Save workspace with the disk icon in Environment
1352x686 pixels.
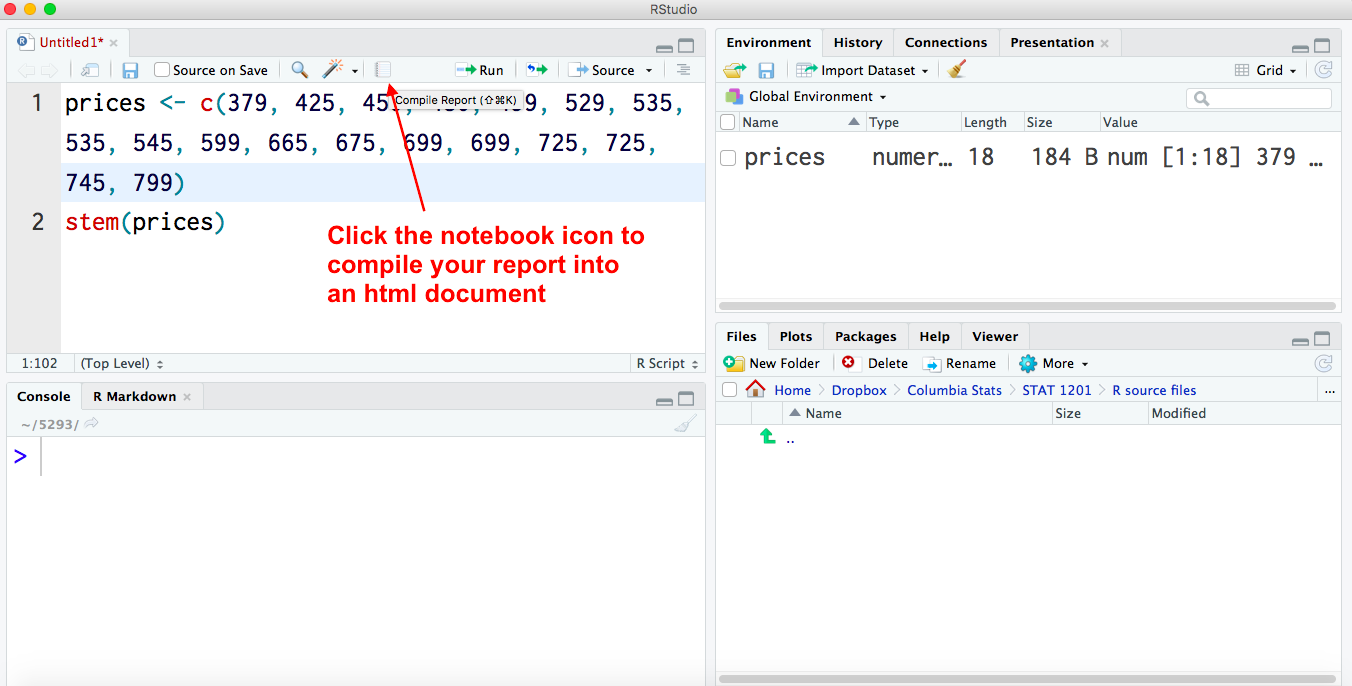click(x=766, y=70)
